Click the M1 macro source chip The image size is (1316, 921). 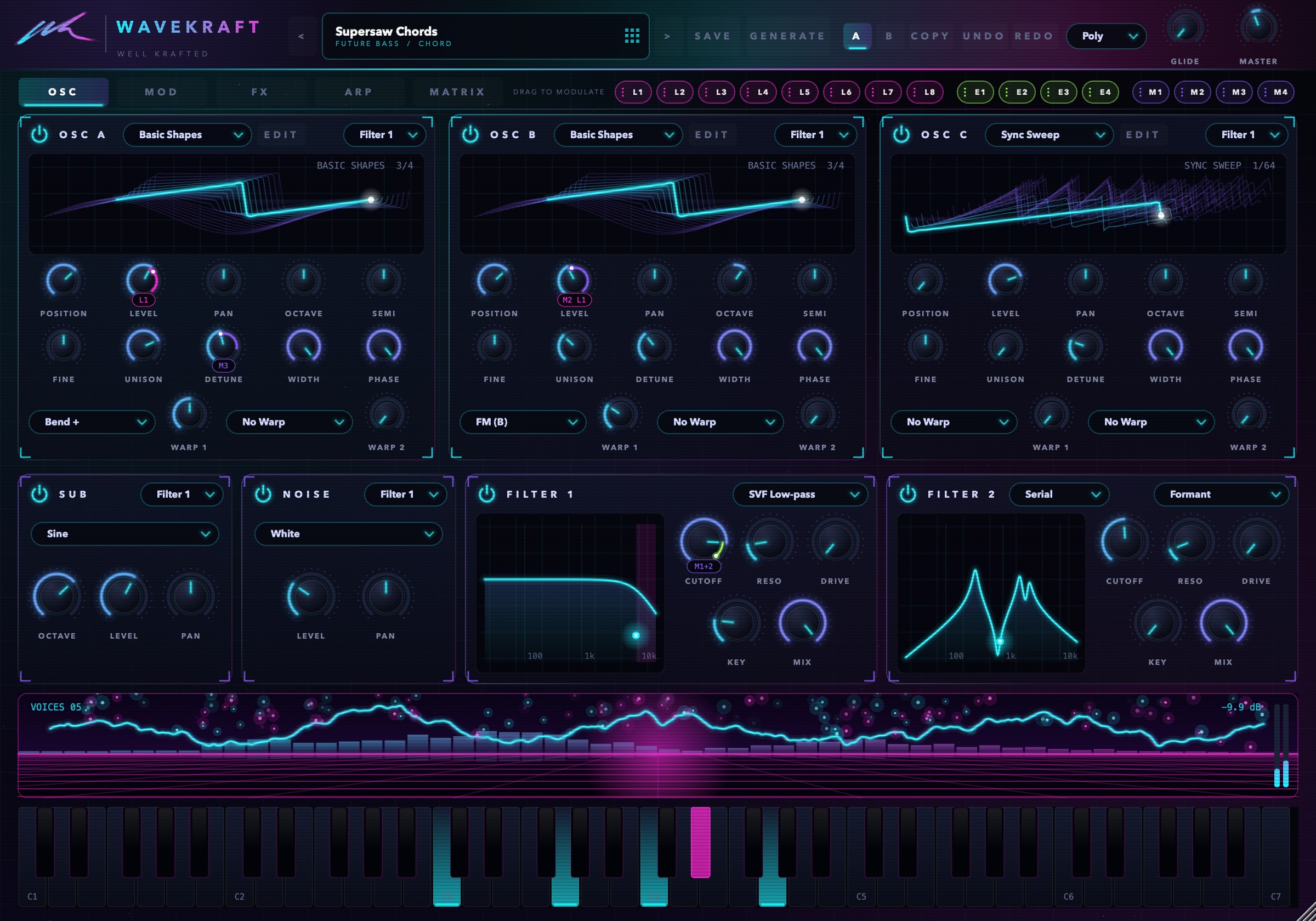(x=1150, y=92)
